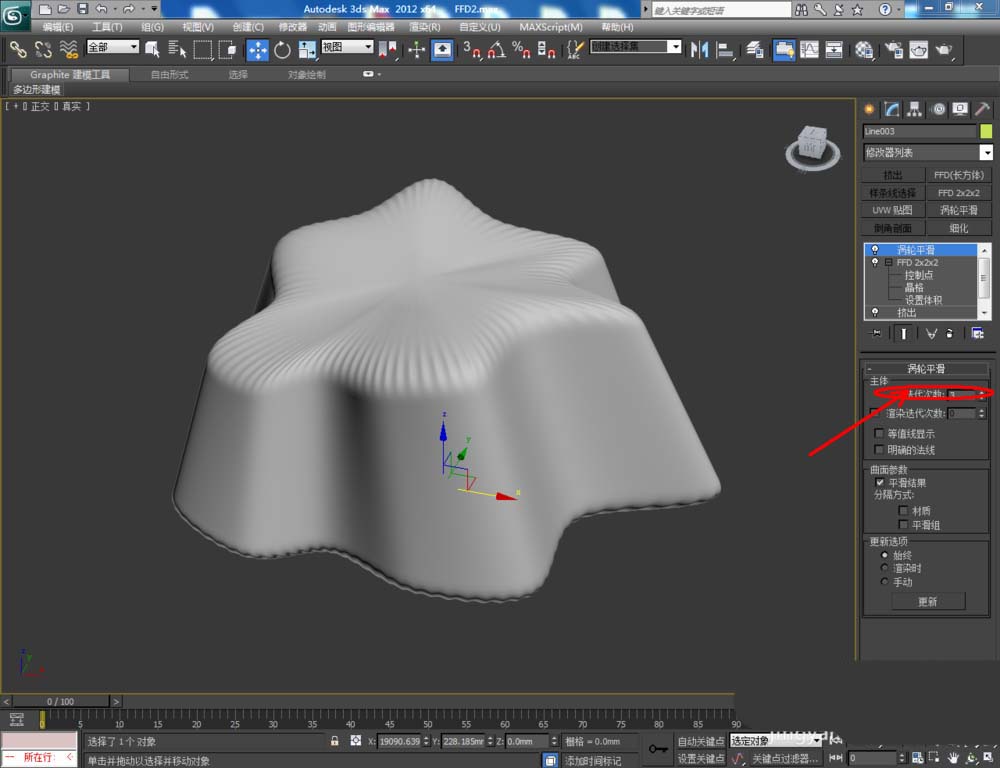Select the 手动 update radio button
Image resolution: width=1000 pixels, height=768 pixels.
click(884, 582)
